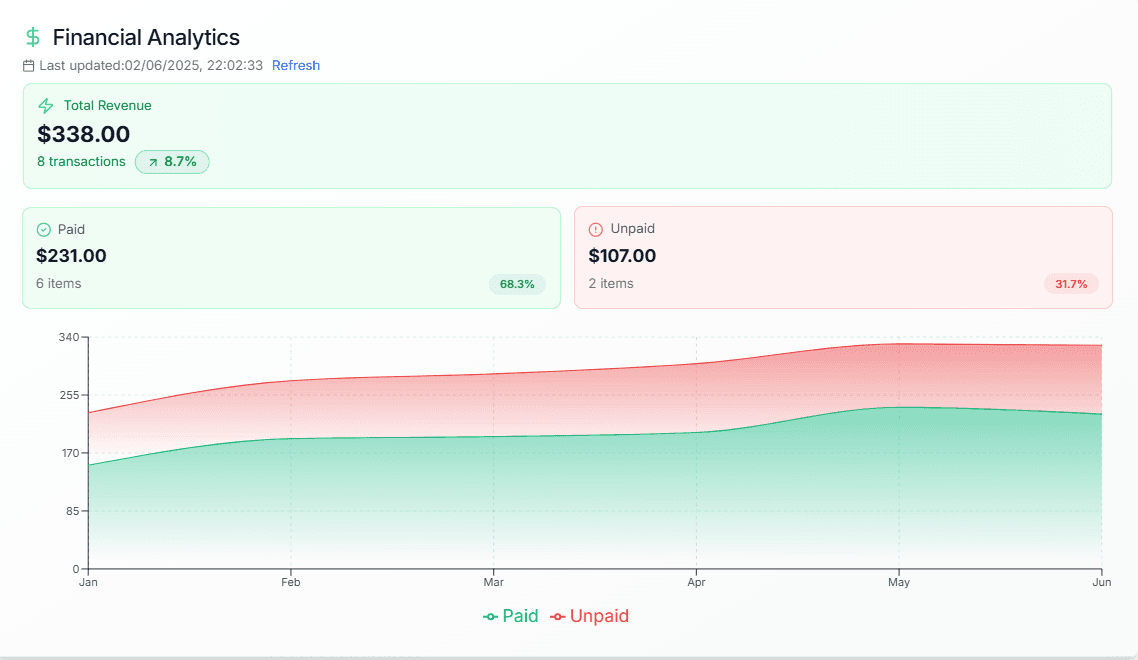This screenshot has height=660, width=1138.
Task: Click the 85 value on chart y-axis
Action: pos(72,511)
